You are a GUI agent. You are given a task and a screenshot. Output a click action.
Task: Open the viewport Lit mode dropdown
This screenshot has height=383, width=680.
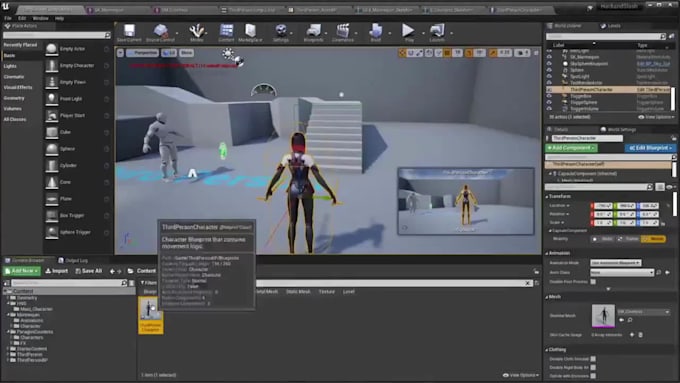169,53
